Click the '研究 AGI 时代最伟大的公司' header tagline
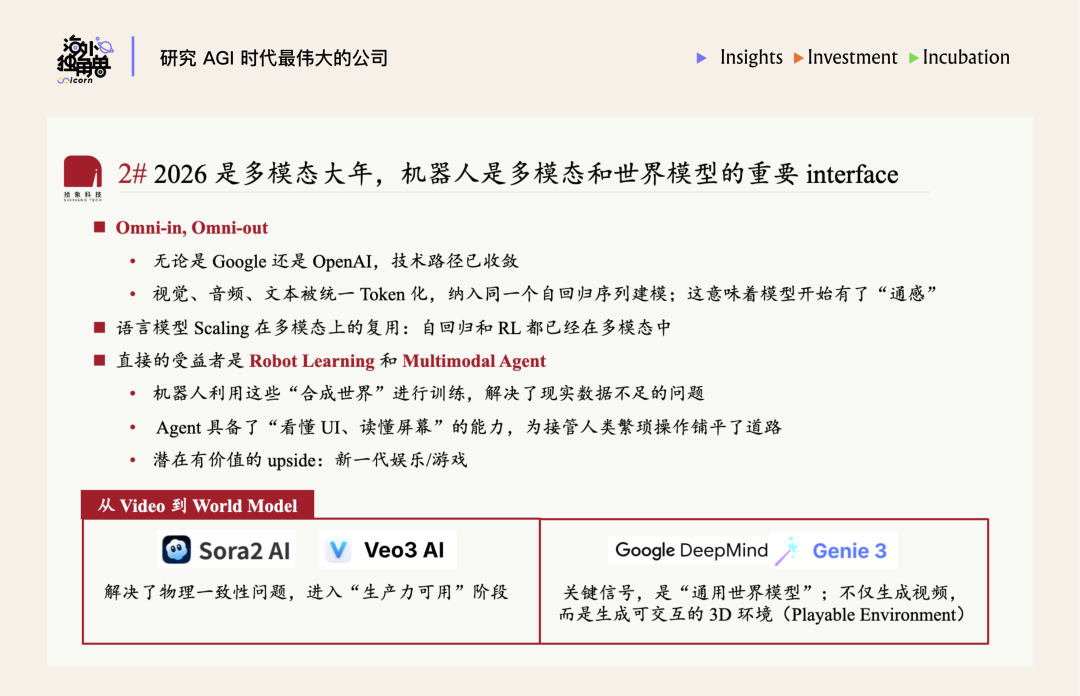The image size is (1080, 696). (273, 58)
